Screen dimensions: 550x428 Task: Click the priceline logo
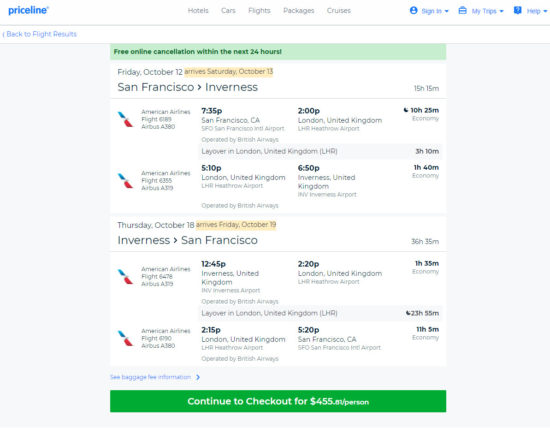click(28, 11)
